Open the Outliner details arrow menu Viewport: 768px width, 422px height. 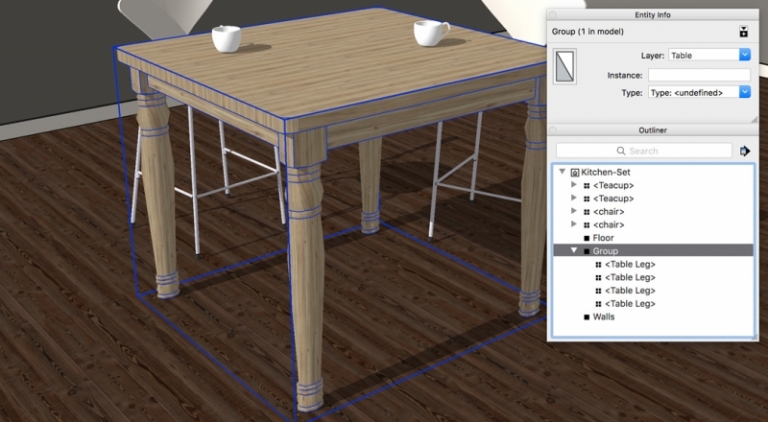[745, 151]
